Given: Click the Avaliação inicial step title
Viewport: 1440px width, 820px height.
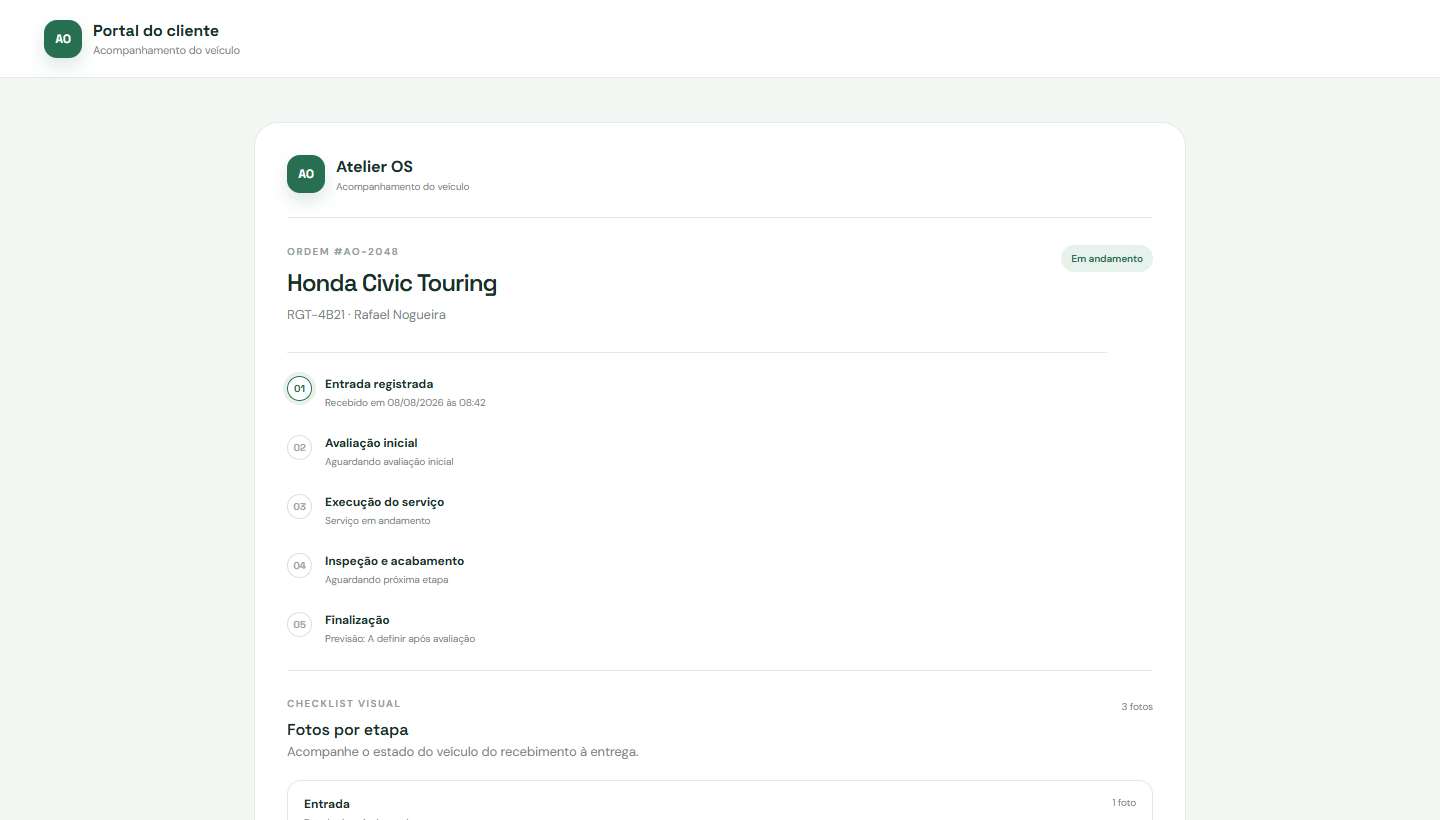Looking at the screenshot, I should point(371,443).
